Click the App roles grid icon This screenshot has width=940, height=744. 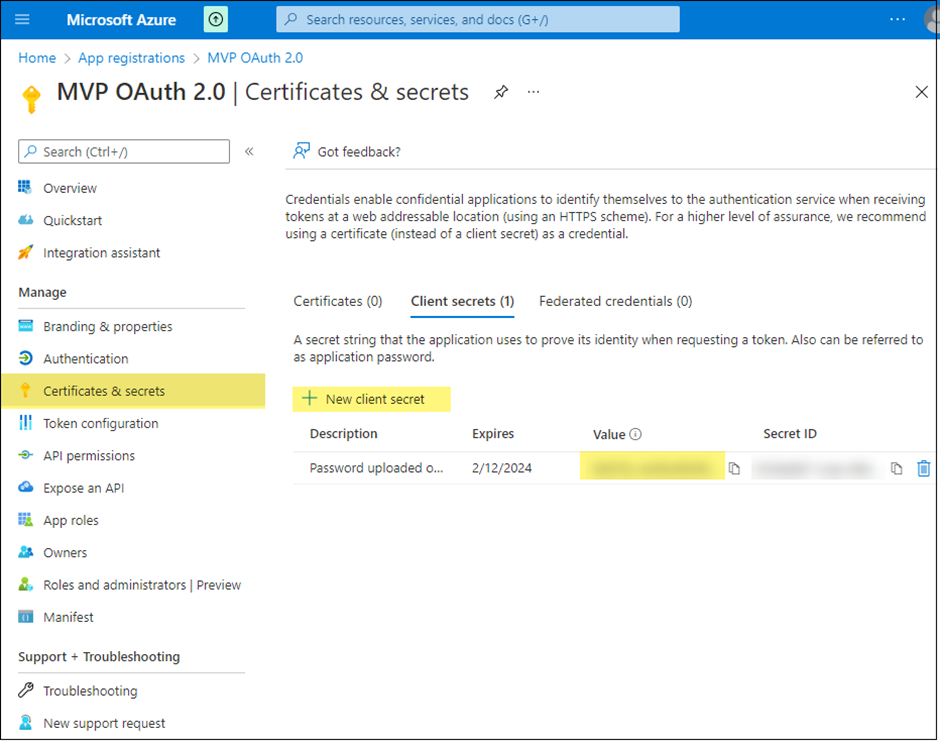[x=25, y=520]
